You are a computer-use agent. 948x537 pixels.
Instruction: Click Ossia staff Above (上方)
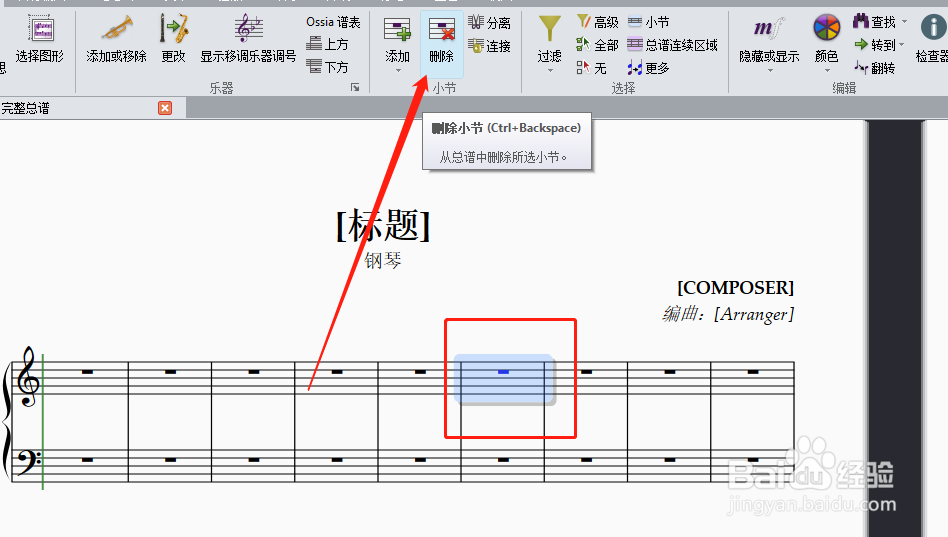(327, 44)
